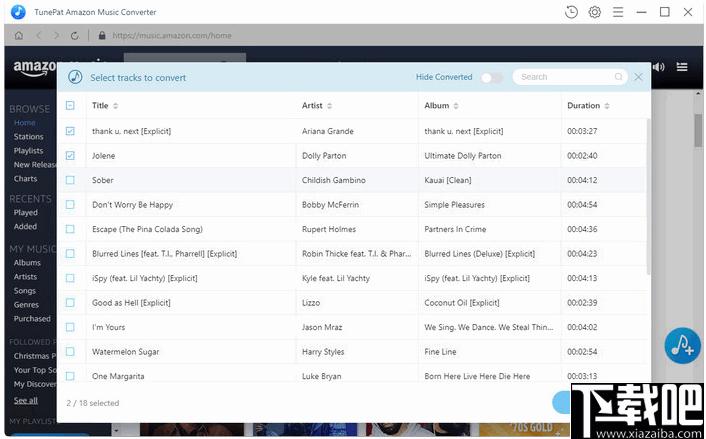Check the Sober track checkbox

tap(70, 180)
